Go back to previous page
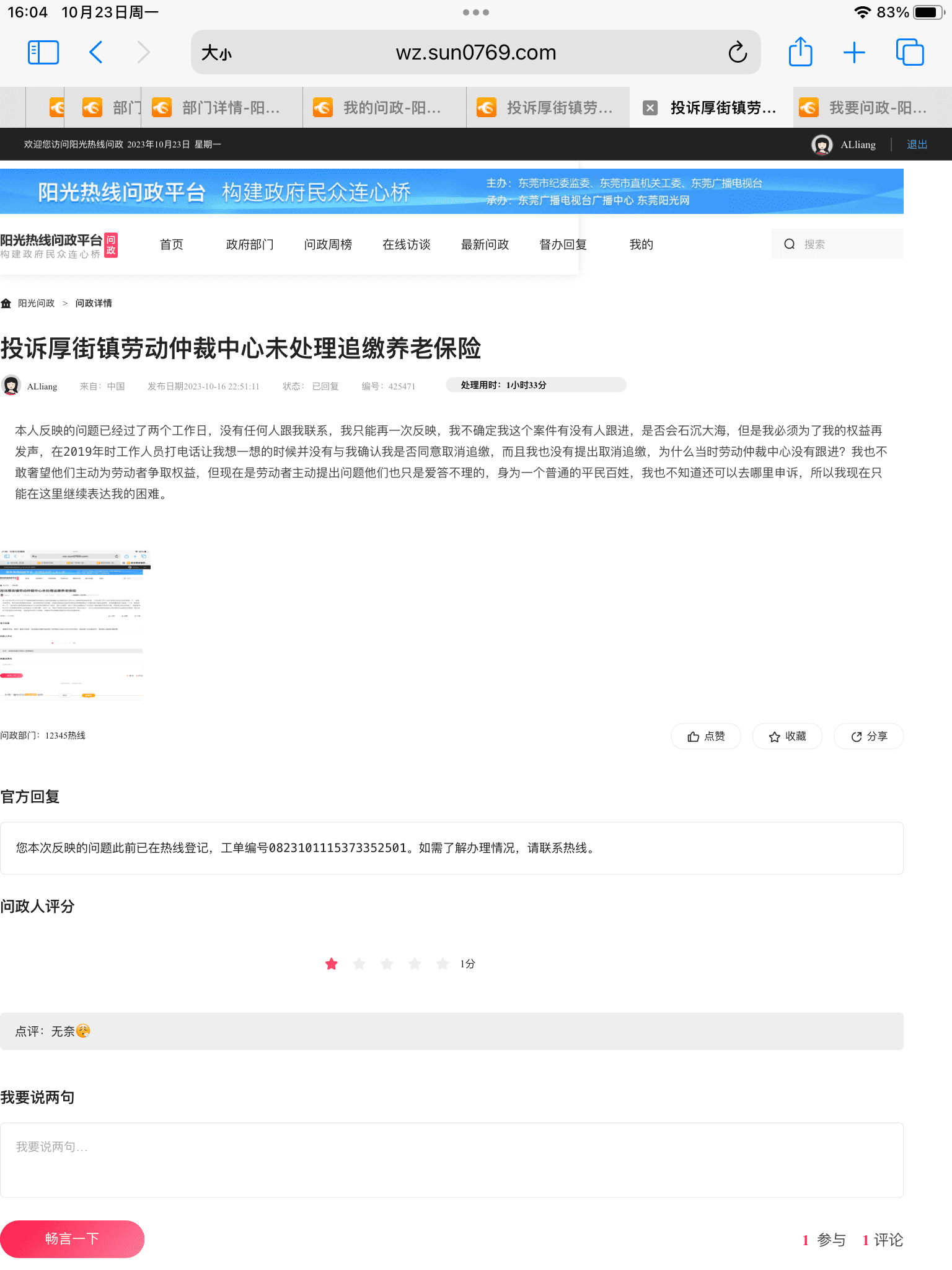Screen dimensions: 952x1270 tap(96, 53)
